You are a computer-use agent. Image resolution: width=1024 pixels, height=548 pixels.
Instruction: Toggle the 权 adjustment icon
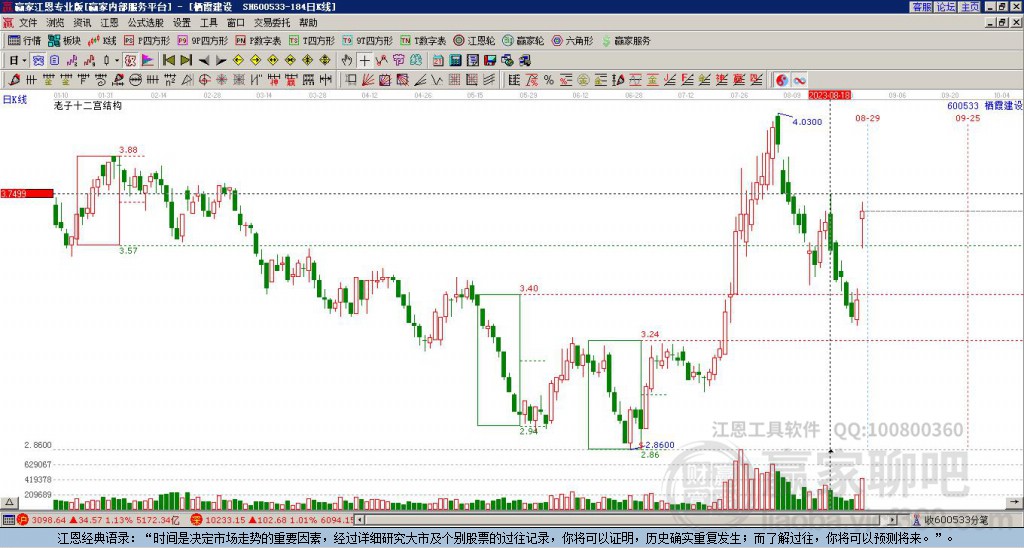pyautogui.click(x=130, y=61)
